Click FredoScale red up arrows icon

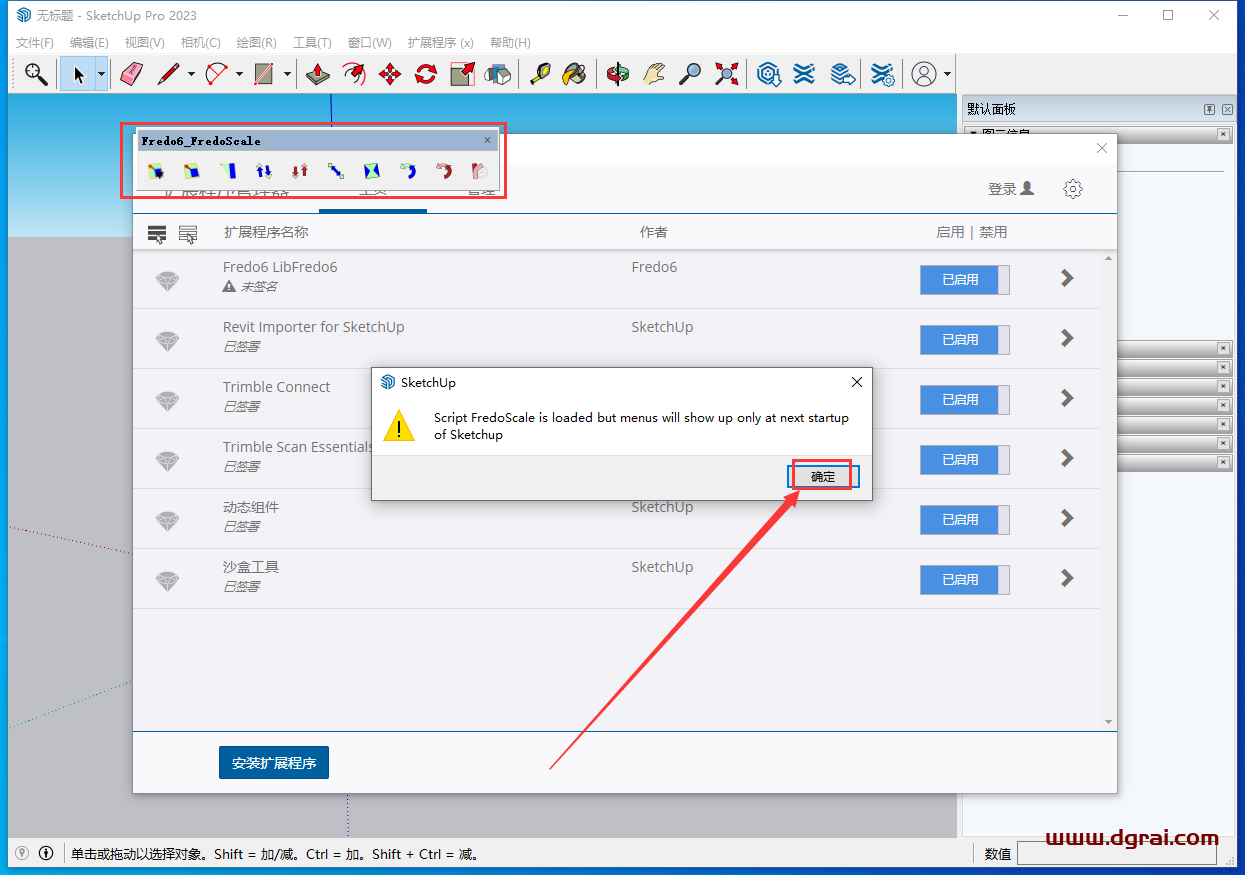point(300,171)
